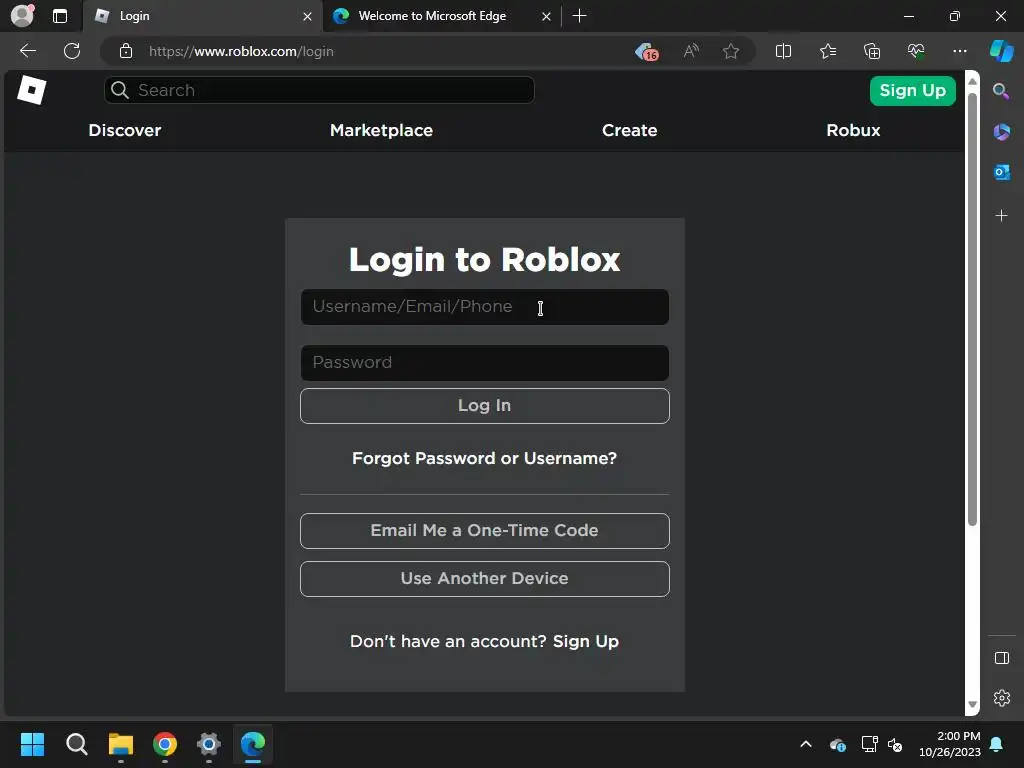The image size is (1024, 768).
Task: Go back with the browser back arrow
Action: tap(28, 51)
